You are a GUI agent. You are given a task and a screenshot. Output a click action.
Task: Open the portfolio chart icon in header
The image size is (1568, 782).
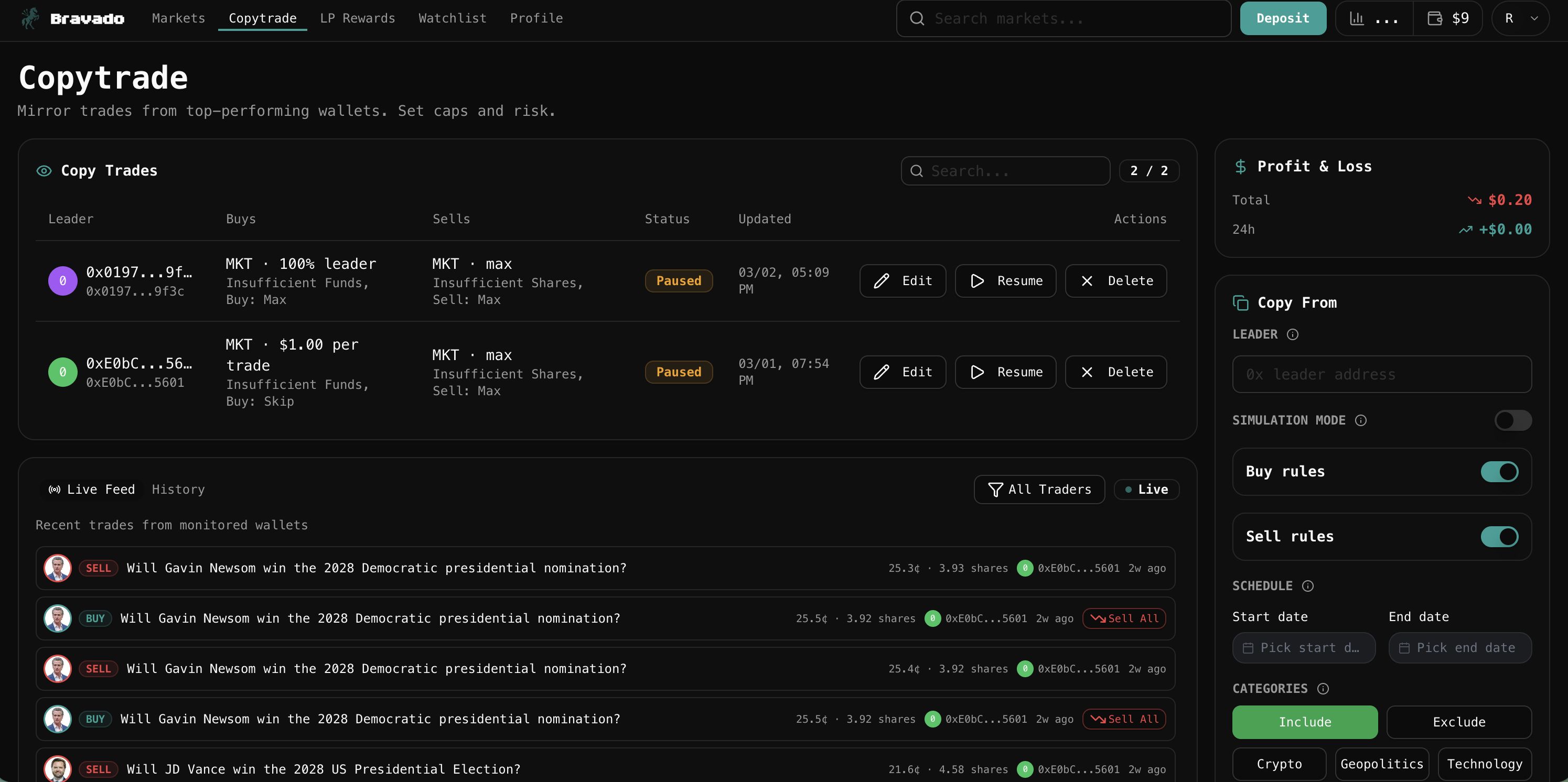click(1357, 18)
